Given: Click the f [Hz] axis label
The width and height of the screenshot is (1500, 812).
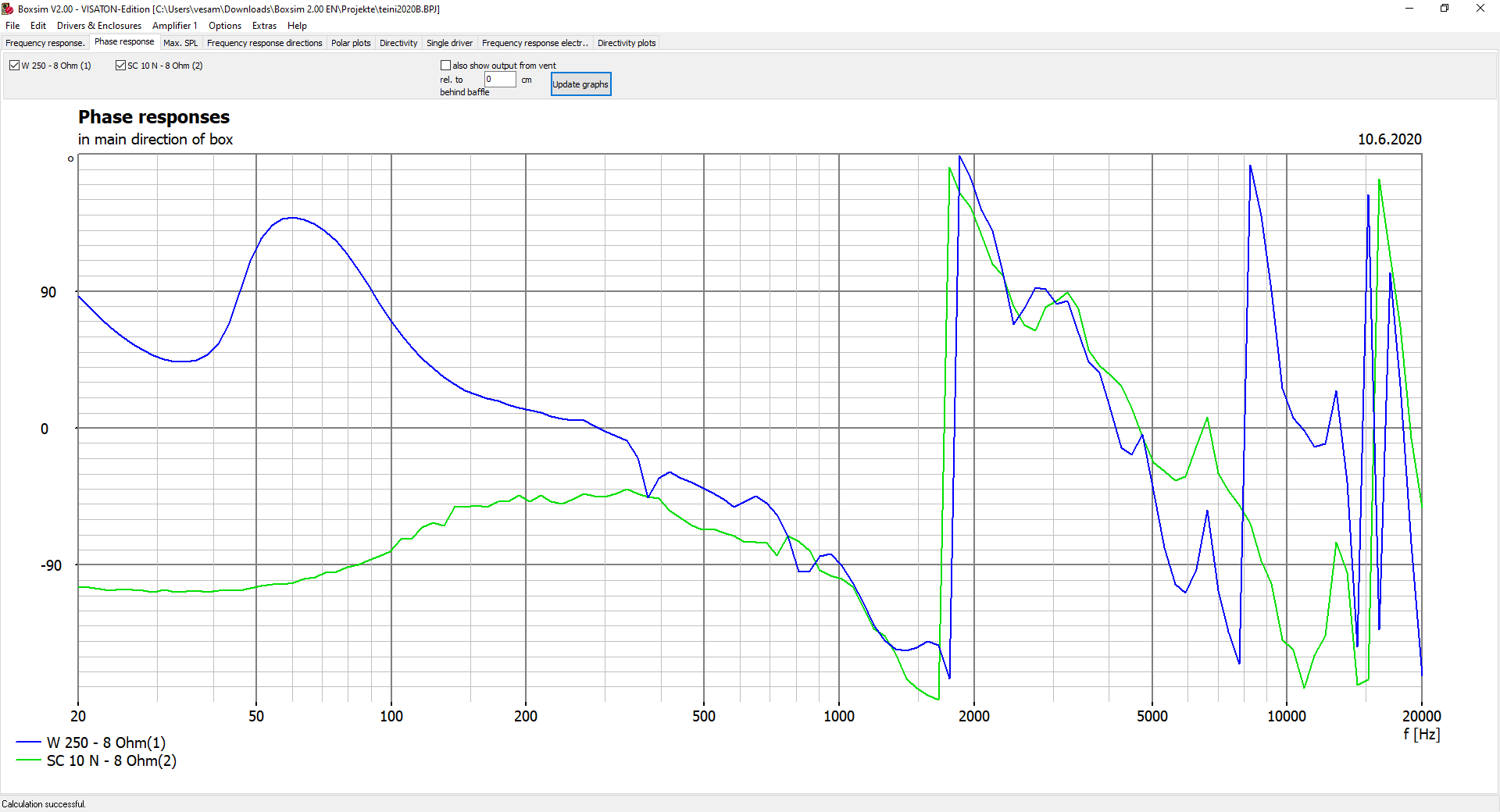Looking at the screenshot, I should 1421,734.
